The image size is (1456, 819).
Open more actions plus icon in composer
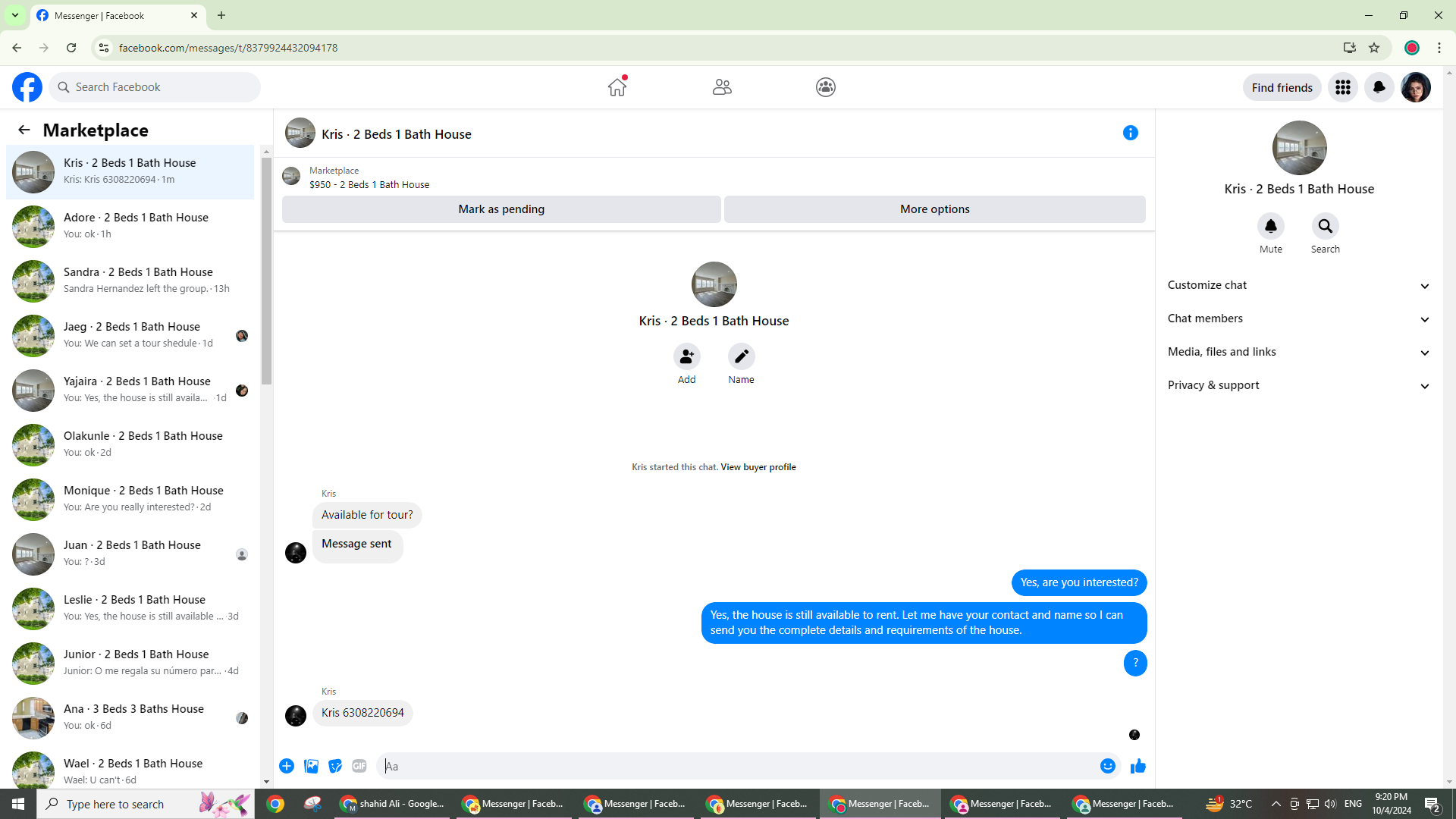click(287, 766)
